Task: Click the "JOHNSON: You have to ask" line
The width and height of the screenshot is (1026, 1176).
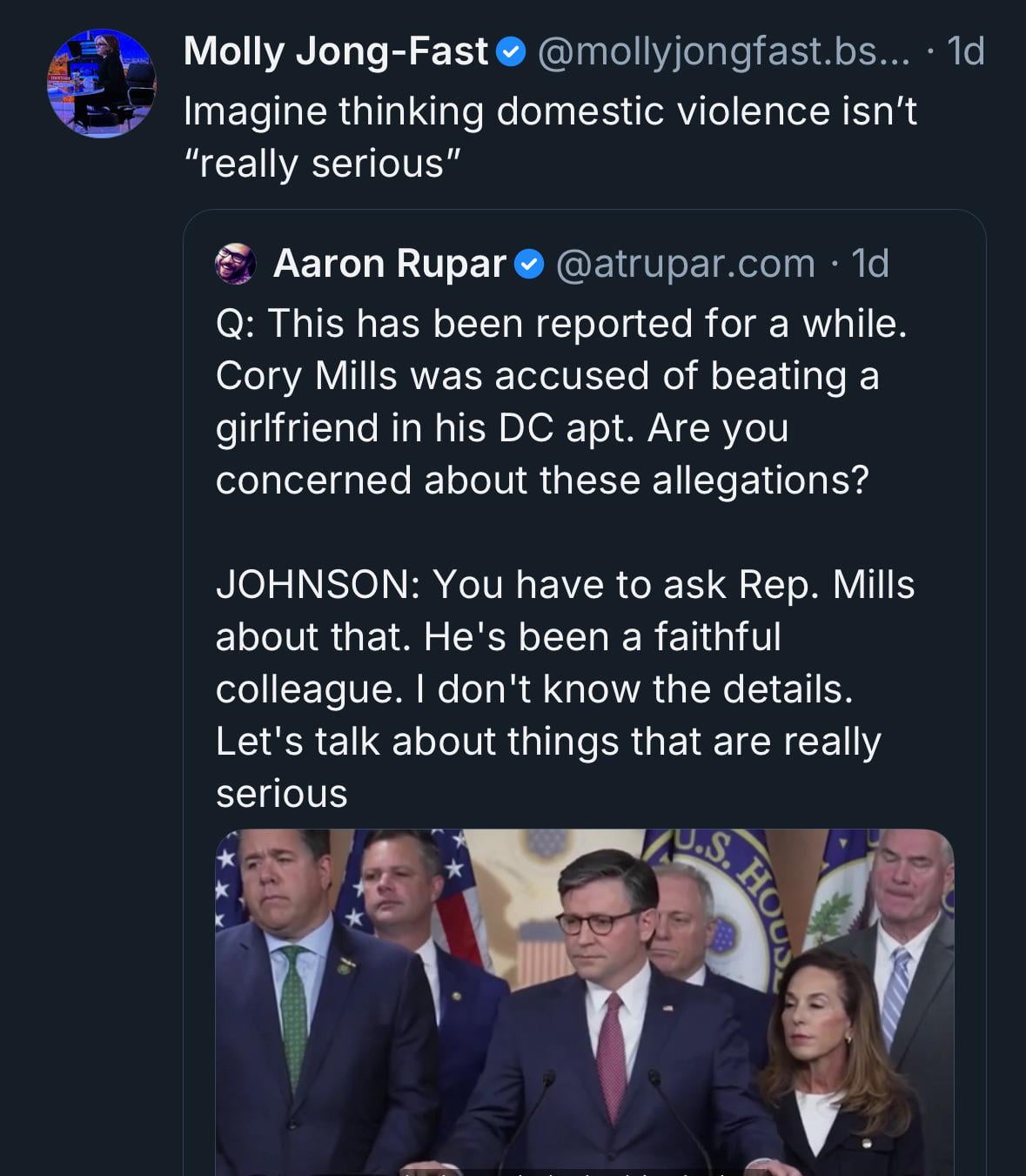Action: [x=565, y=585]
